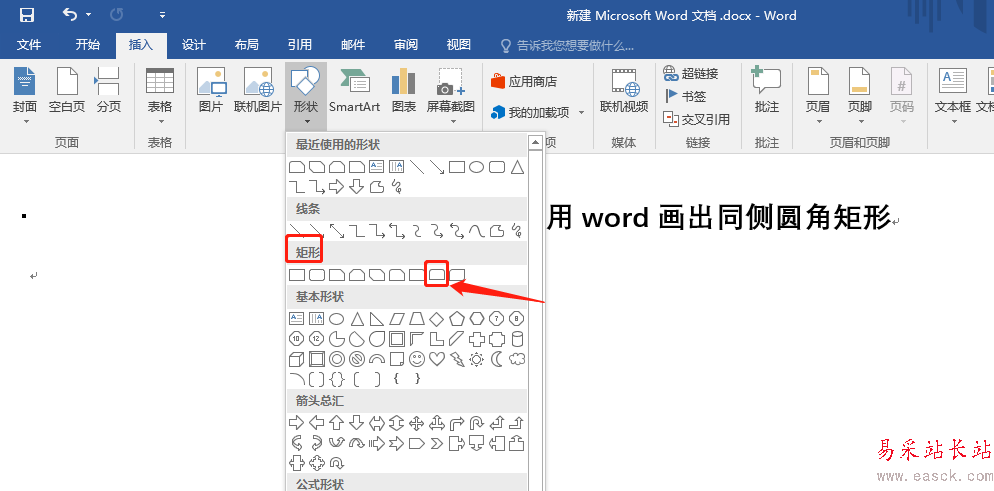This screenshot has height=491, width=994.
Task: Select the sun shape
Action: [x=476, y=359]
